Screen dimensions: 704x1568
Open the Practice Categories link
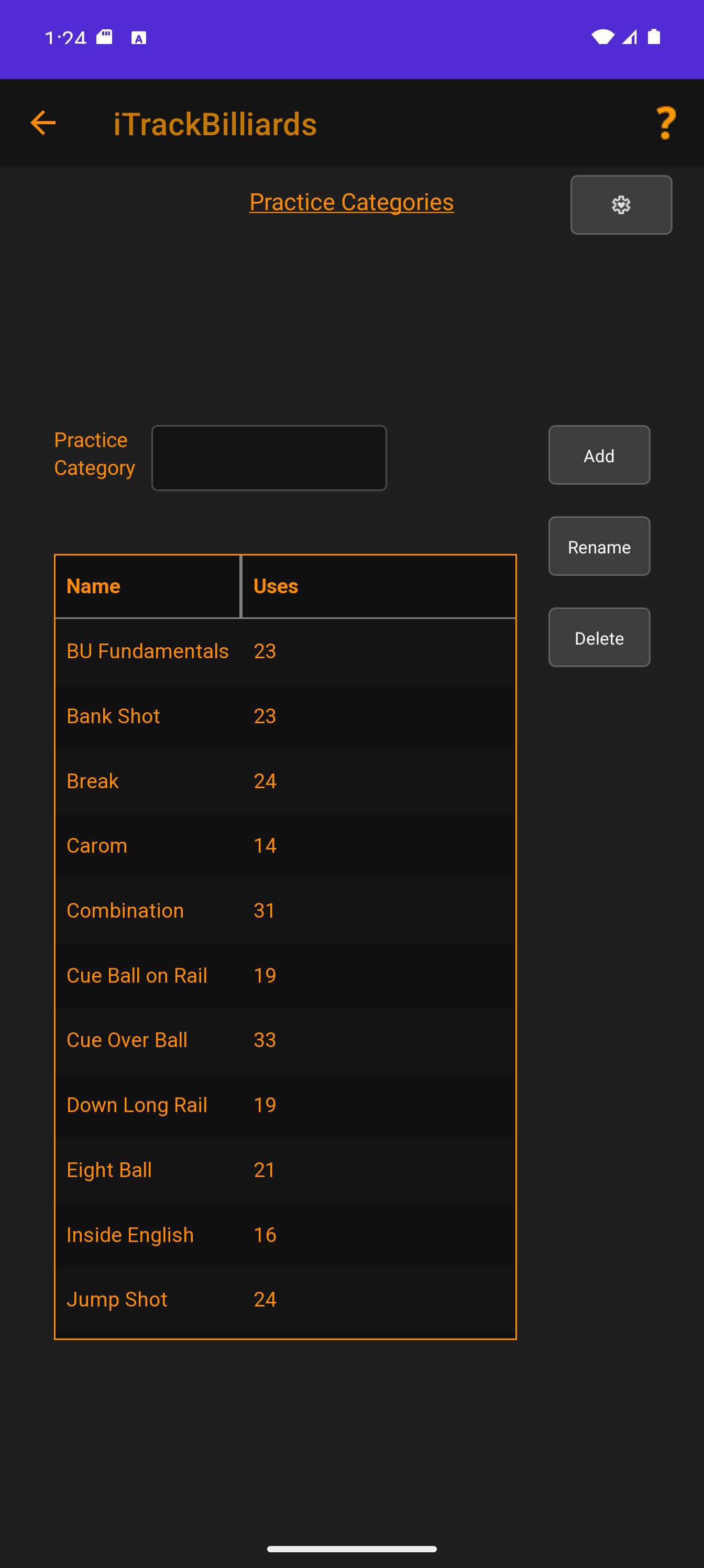tap(351, 201)
